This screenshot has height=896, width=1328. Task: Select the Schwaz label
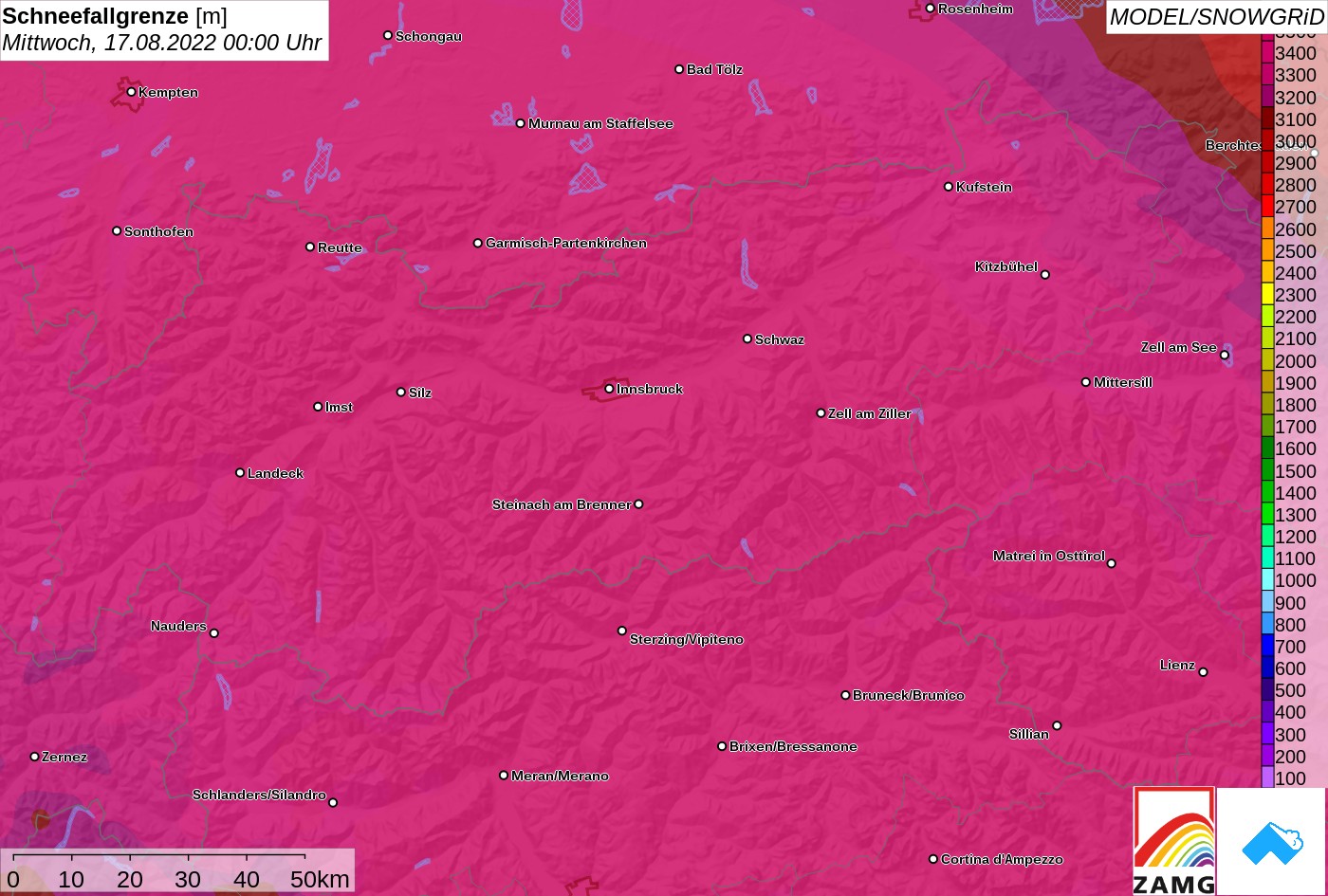point(780,339)
